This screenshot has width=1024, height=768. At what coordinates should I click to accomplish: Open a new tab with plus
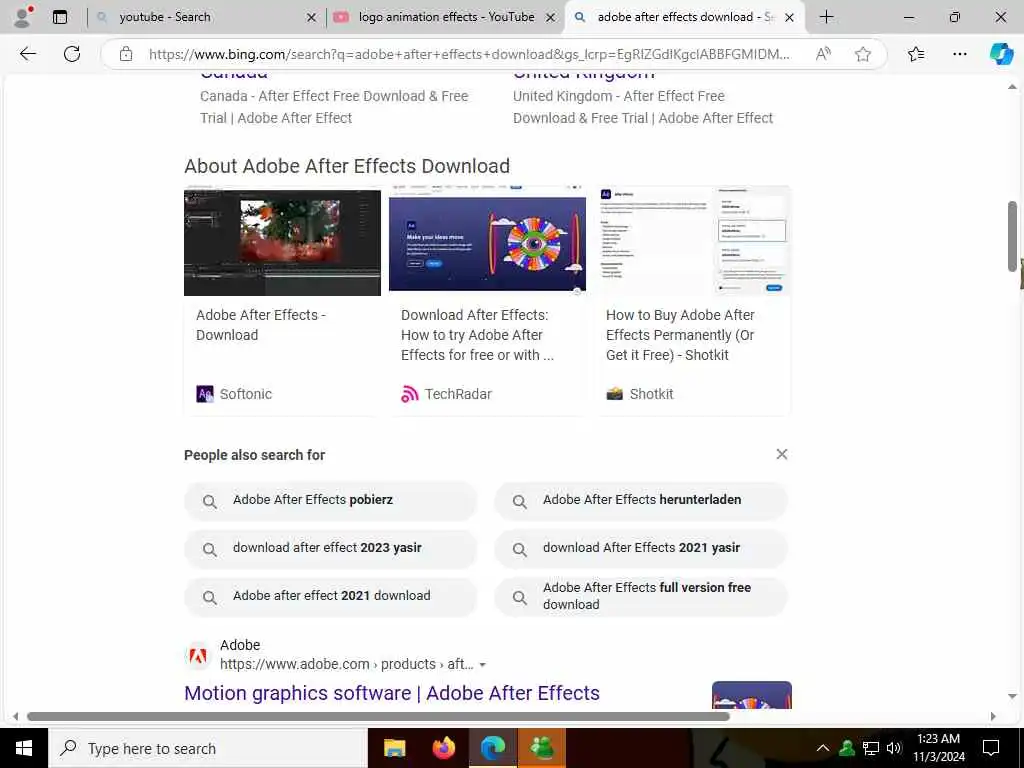(x=826, y=17)
